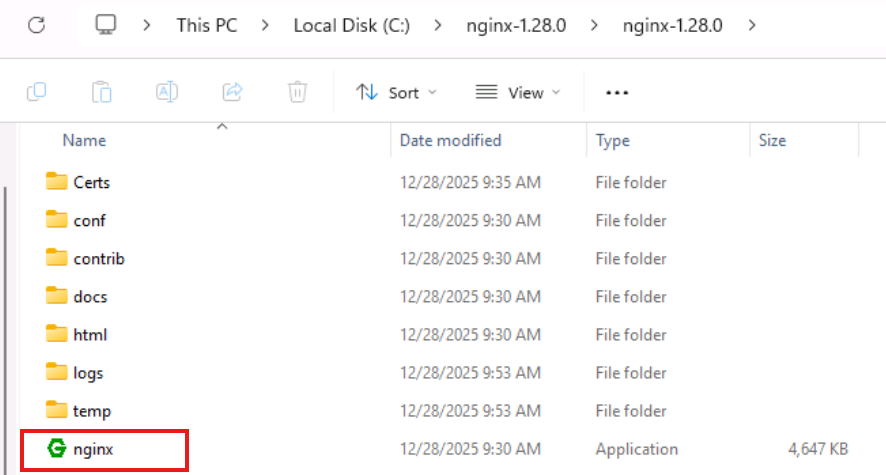Select the temp folder icon

point(57,409)
